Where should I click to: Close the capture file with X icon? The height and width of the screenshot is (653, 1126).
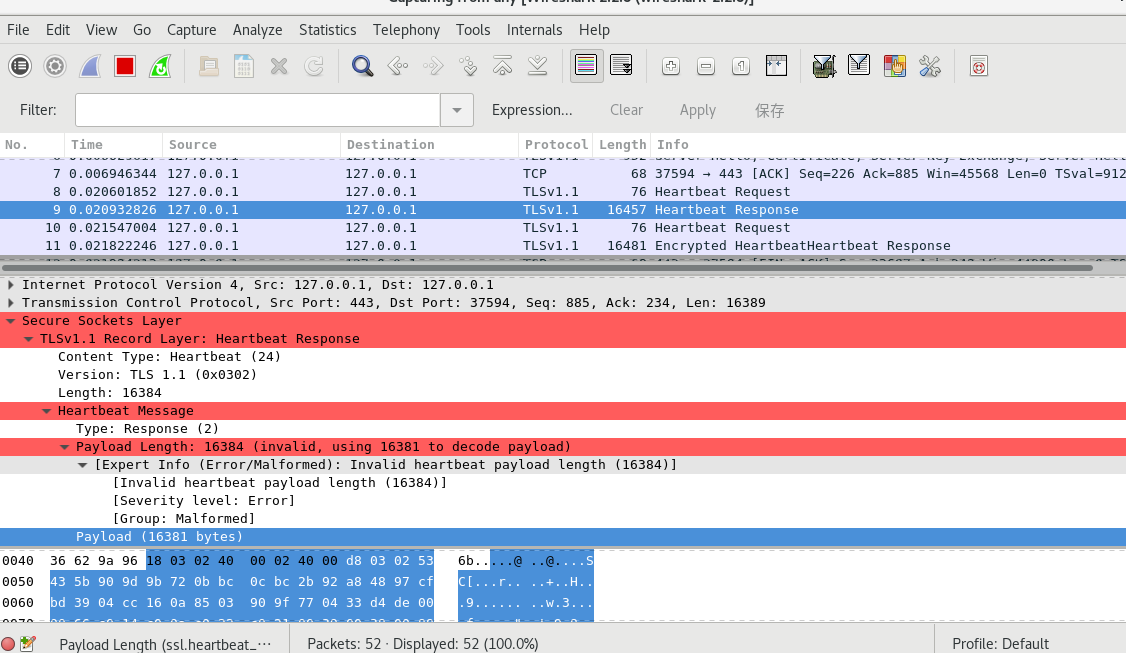[x=279, y=66]
